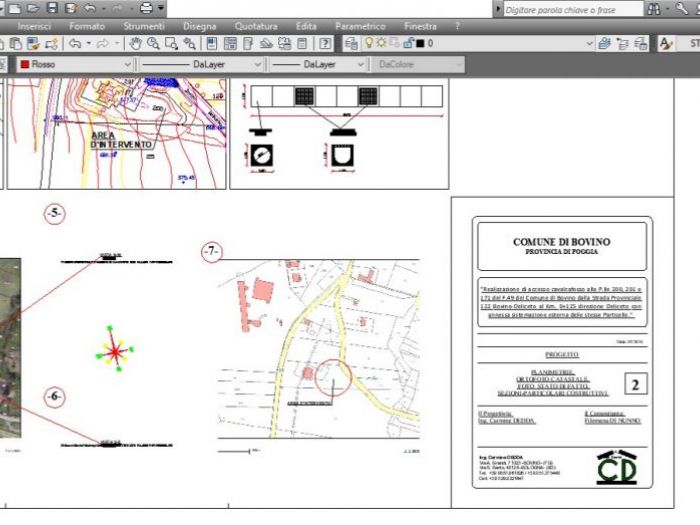
Task: Open the Strumenti menu
Action: click(144, 26)
